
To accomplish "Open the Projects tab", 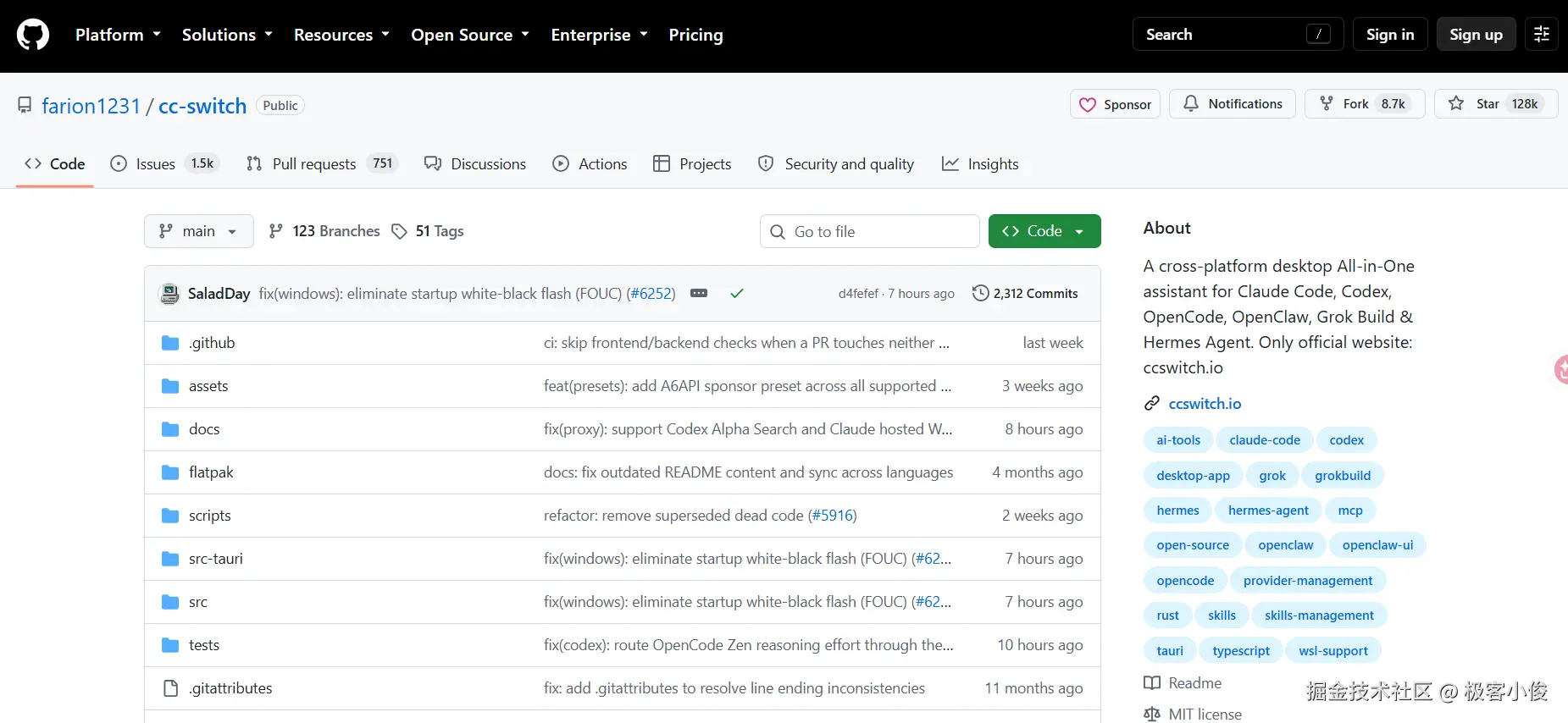I will pos(692,164).
